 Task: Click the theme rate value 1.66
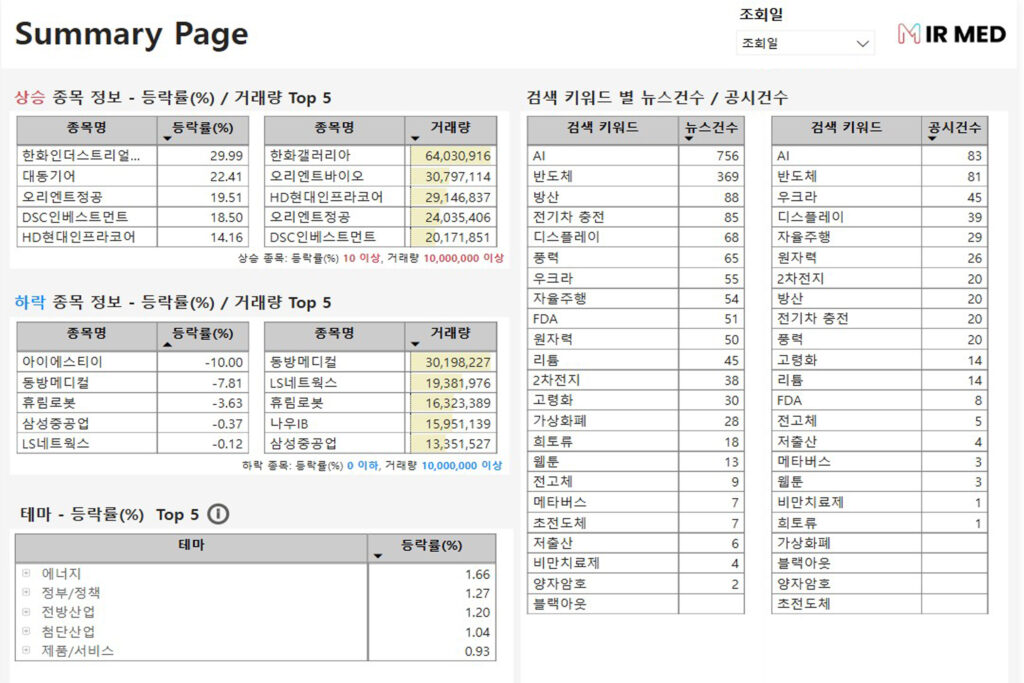click(x=477, y=575)
